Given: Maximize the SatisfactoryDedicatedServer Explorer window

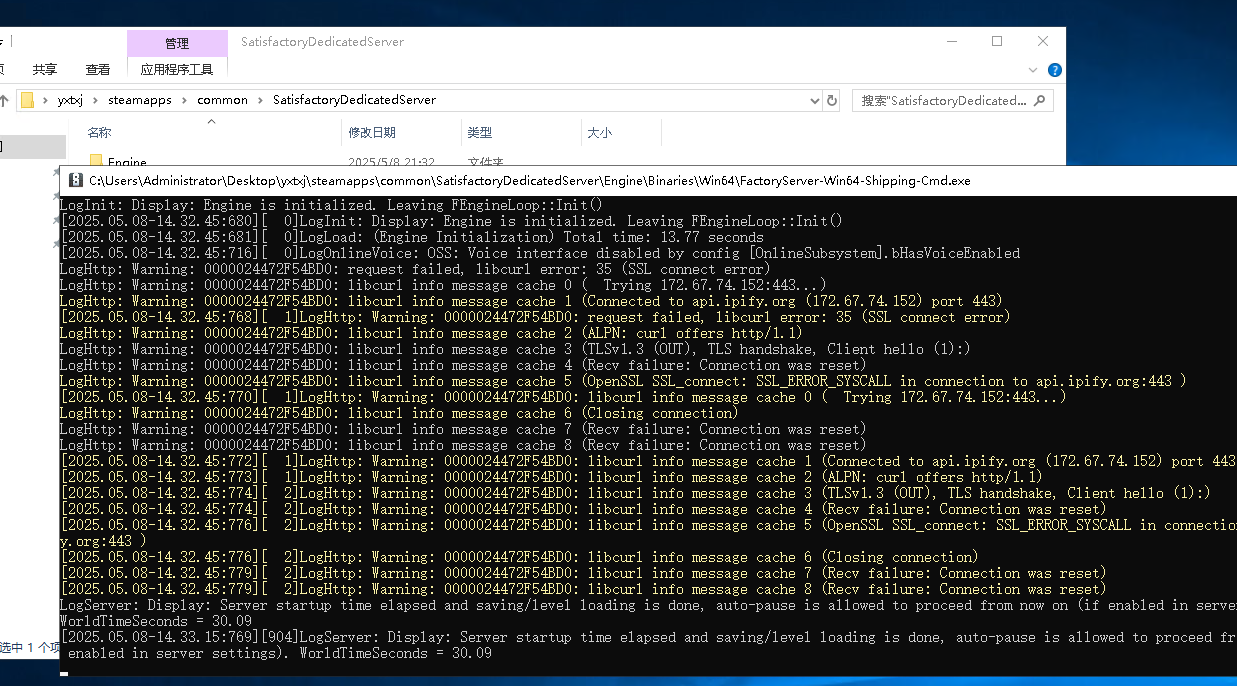Looking at the screenshot, I should pyautogui.click(x=997, y=41).
